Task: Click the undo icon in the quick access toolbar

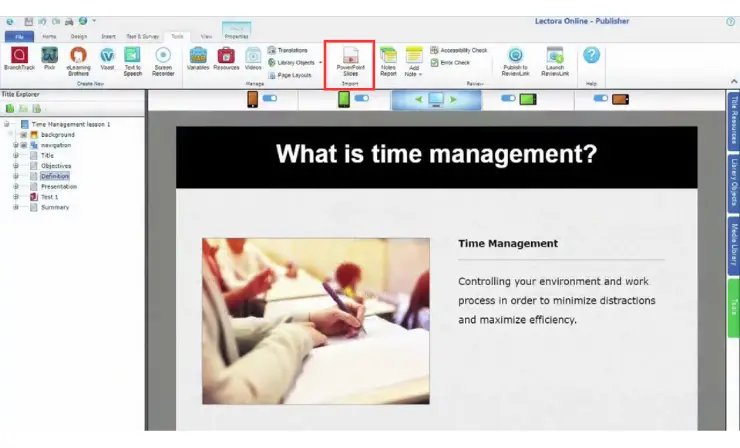Action: [42, 21]
